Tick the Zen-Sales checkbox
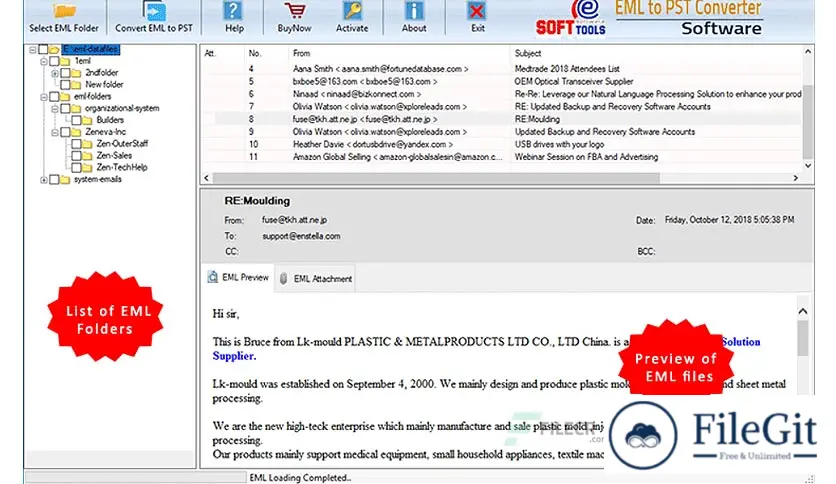836x484 pixels. pyautogui.click(x=76, y=155)
